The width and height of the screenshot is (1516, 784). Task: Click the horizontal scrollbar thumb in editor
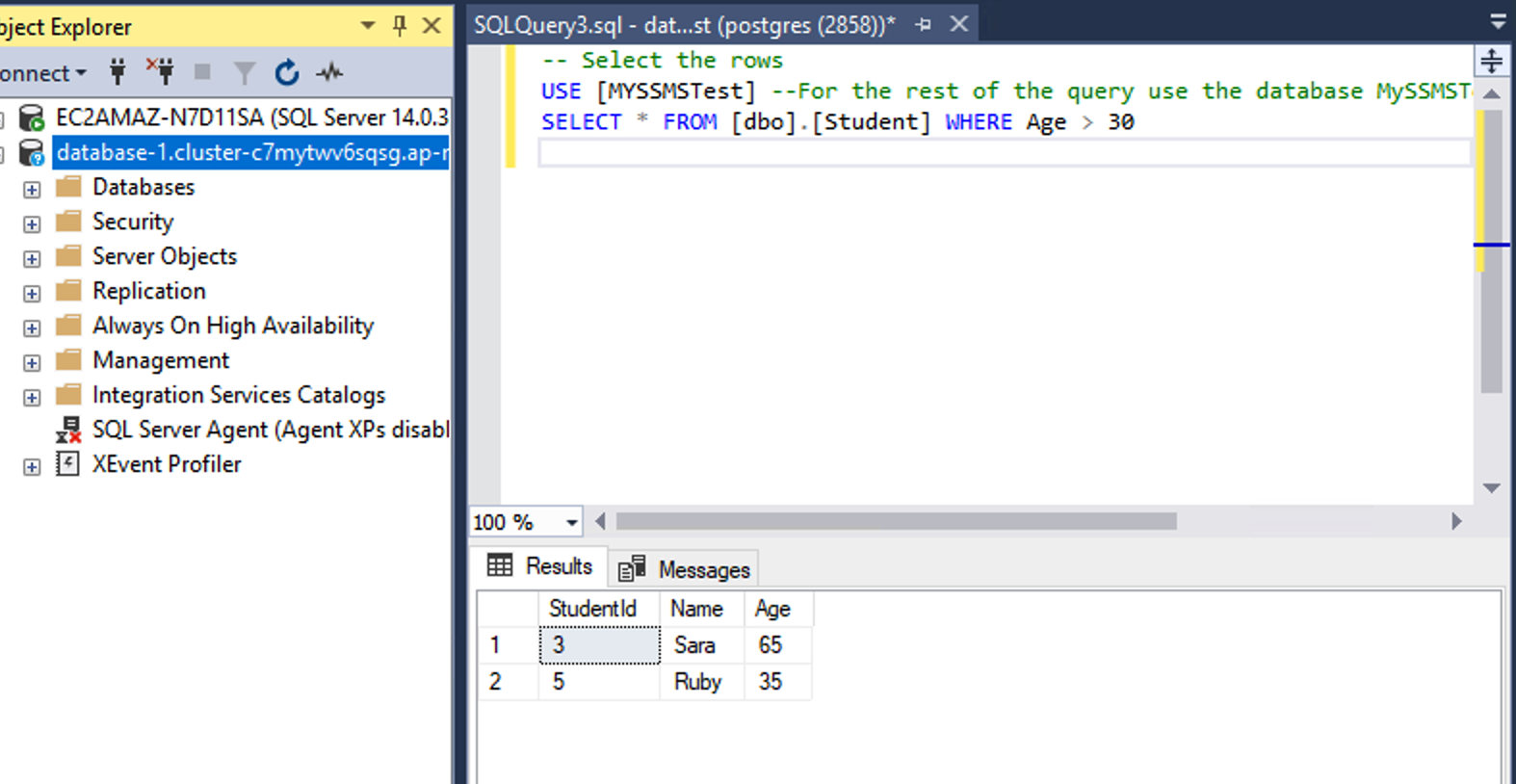pyautogui.click(x=896, y=521)
